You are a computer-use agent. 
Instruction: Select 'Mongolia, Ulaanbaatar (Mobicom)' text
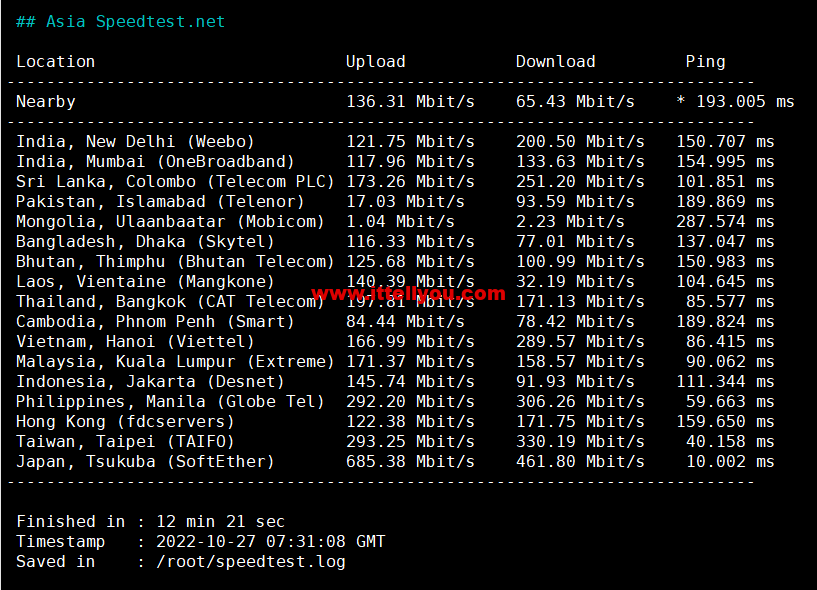pos(170,222)
